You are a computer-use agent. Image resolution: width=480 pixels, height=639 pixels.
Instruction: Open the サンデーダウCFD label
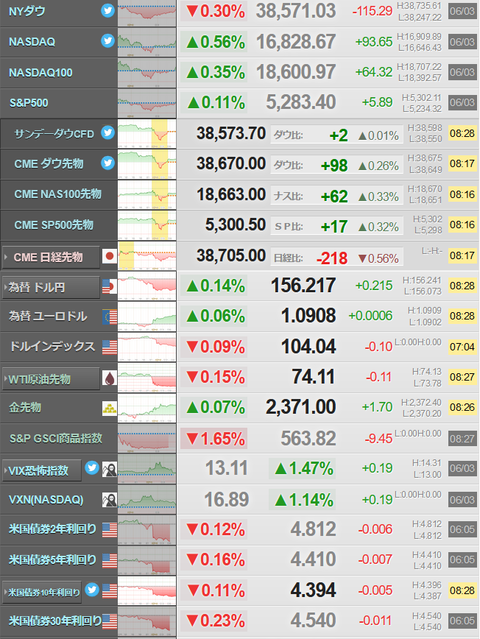click(54, 134)
